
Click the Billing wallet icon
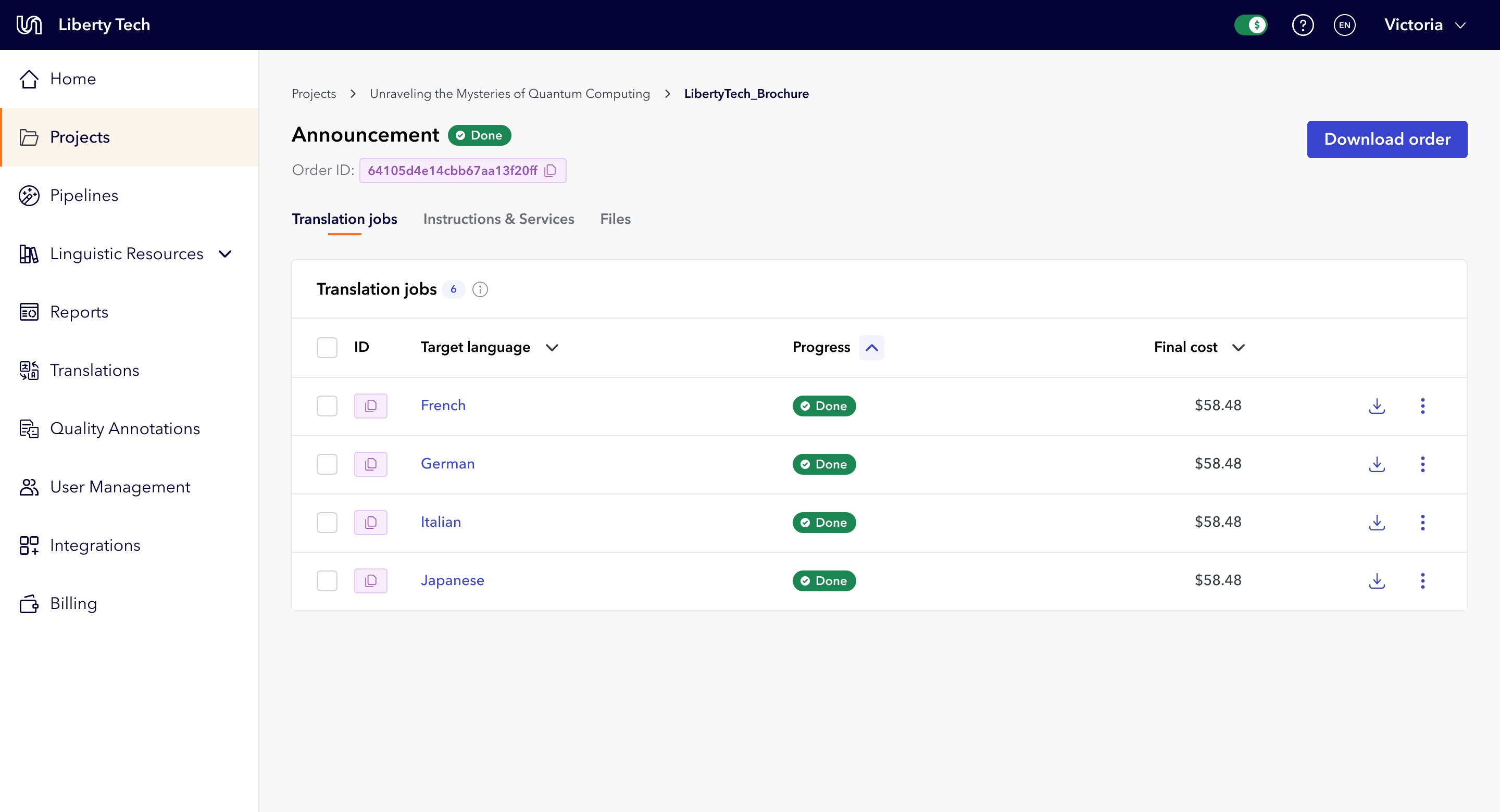[x=29, y=604]
